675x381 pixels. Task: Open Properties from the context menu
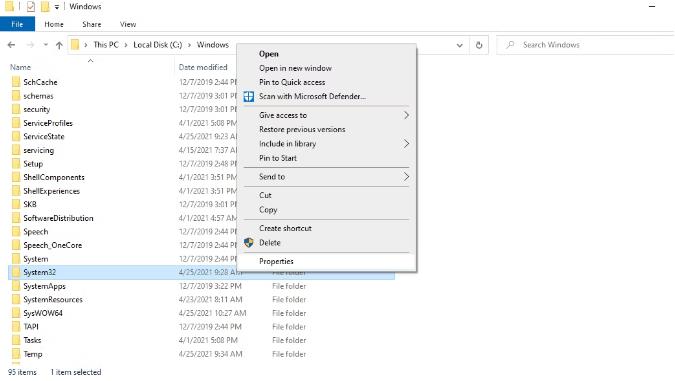coord(327,261)
